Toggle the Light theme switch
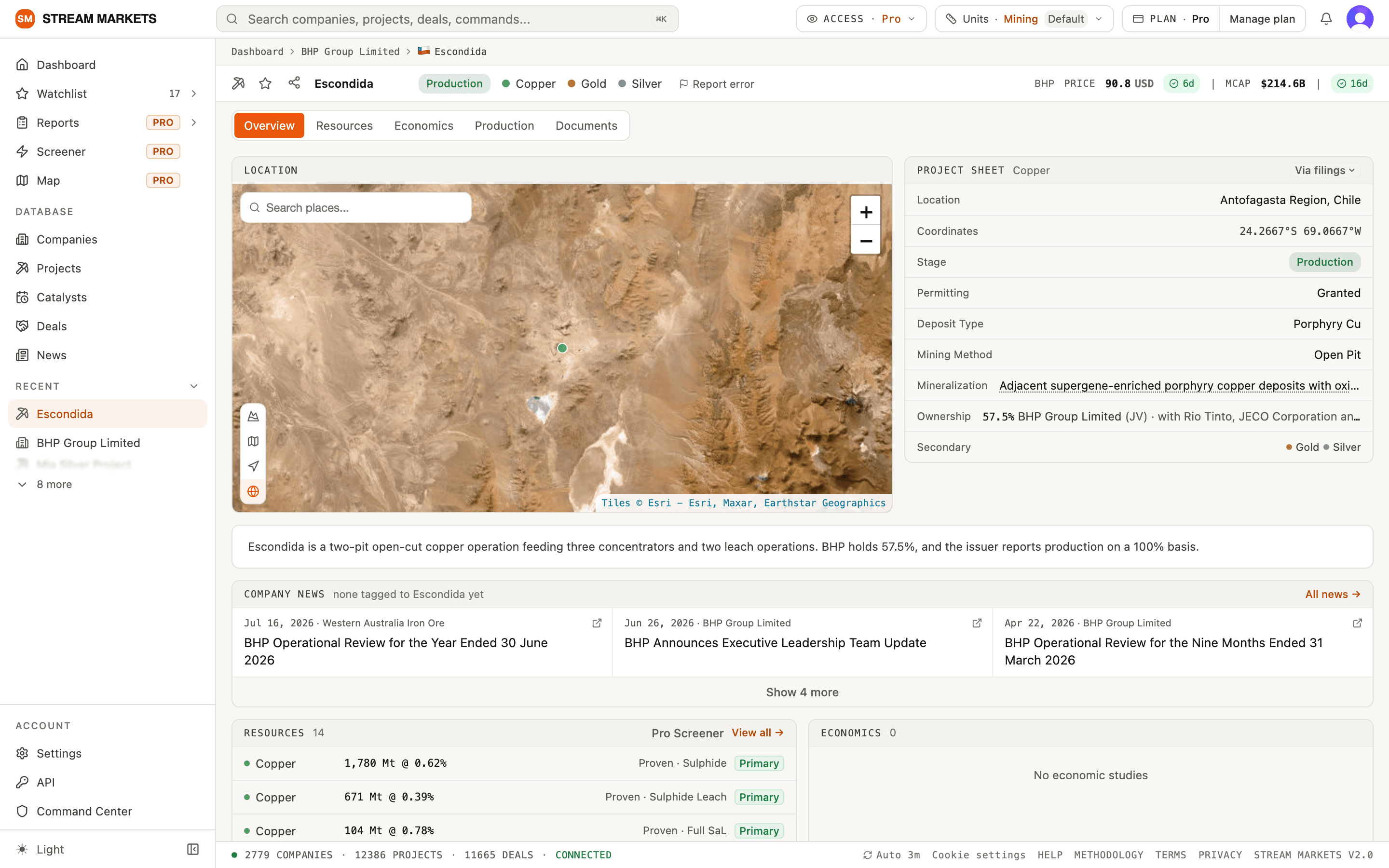Image resolution: width=1389 pixels, height=868 pixels. (x=40, y=849)
